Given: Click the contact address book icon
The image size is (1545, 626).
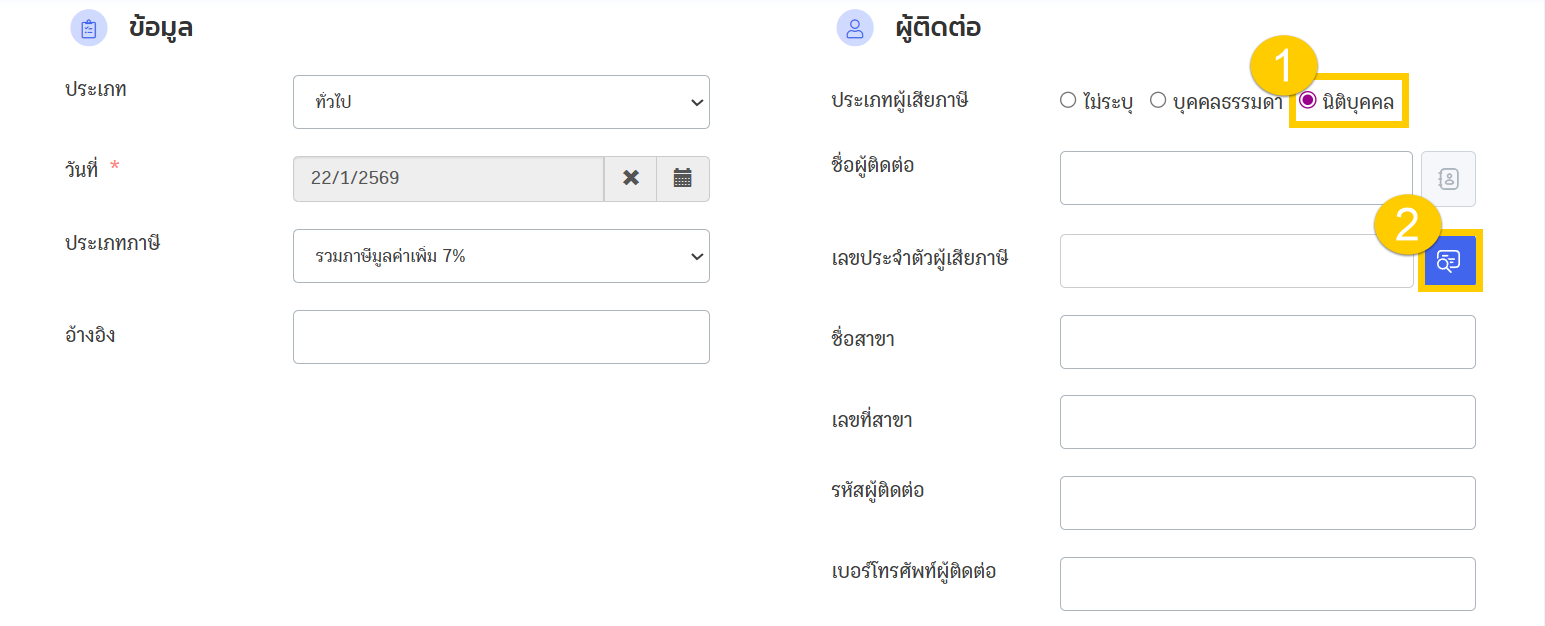Looking at the screenshot, I should coord(1448,179).
